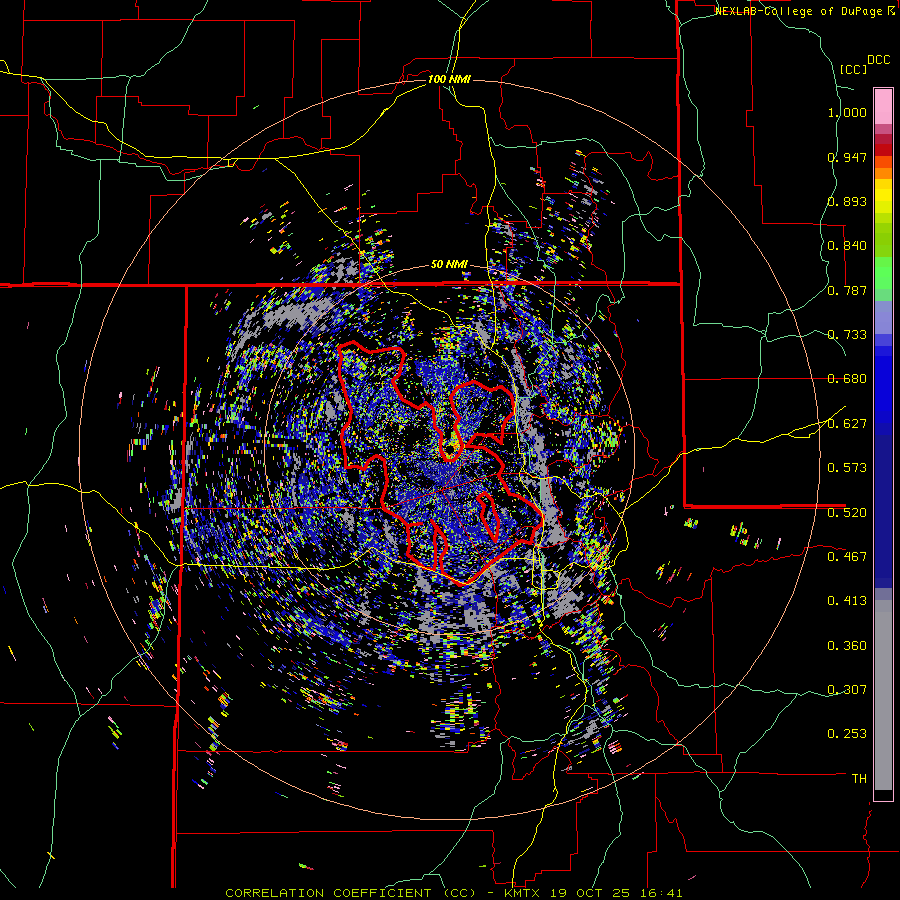Image resolution: width=900 pixels, height=900 pixels.
Task: Click the TH threshold label
Action: pyautogui.click(x=859, y=779)
